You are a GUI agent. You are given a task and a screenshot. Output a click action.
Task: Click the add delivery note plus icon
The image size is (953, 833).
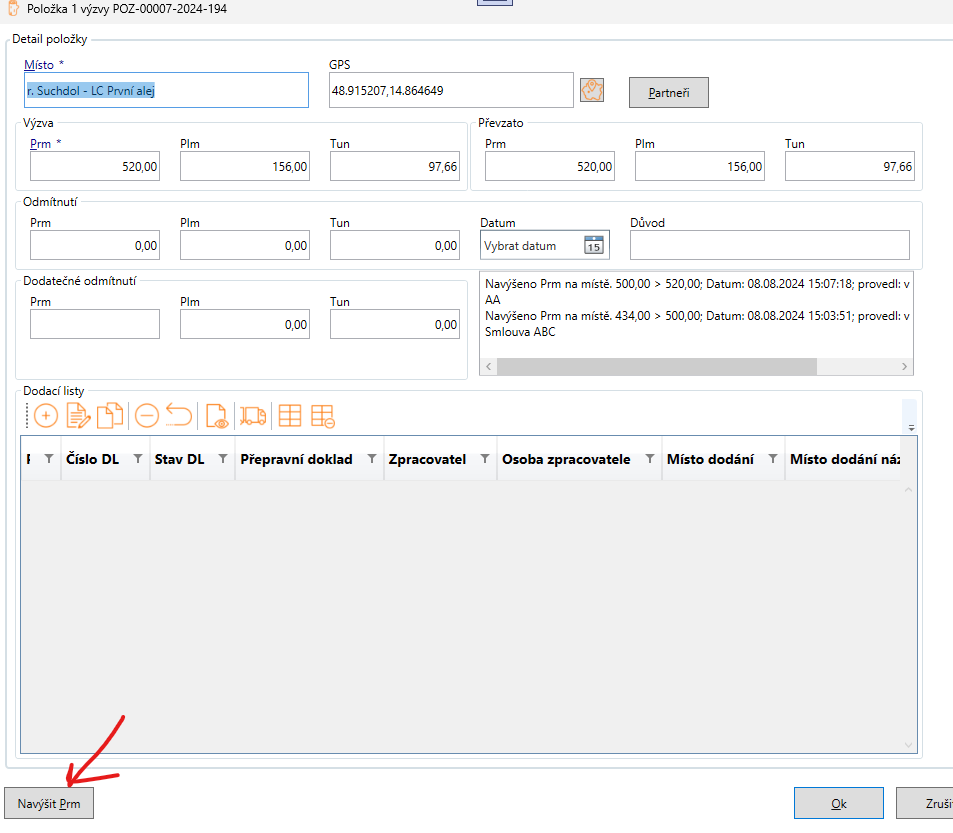click(46, 416)
